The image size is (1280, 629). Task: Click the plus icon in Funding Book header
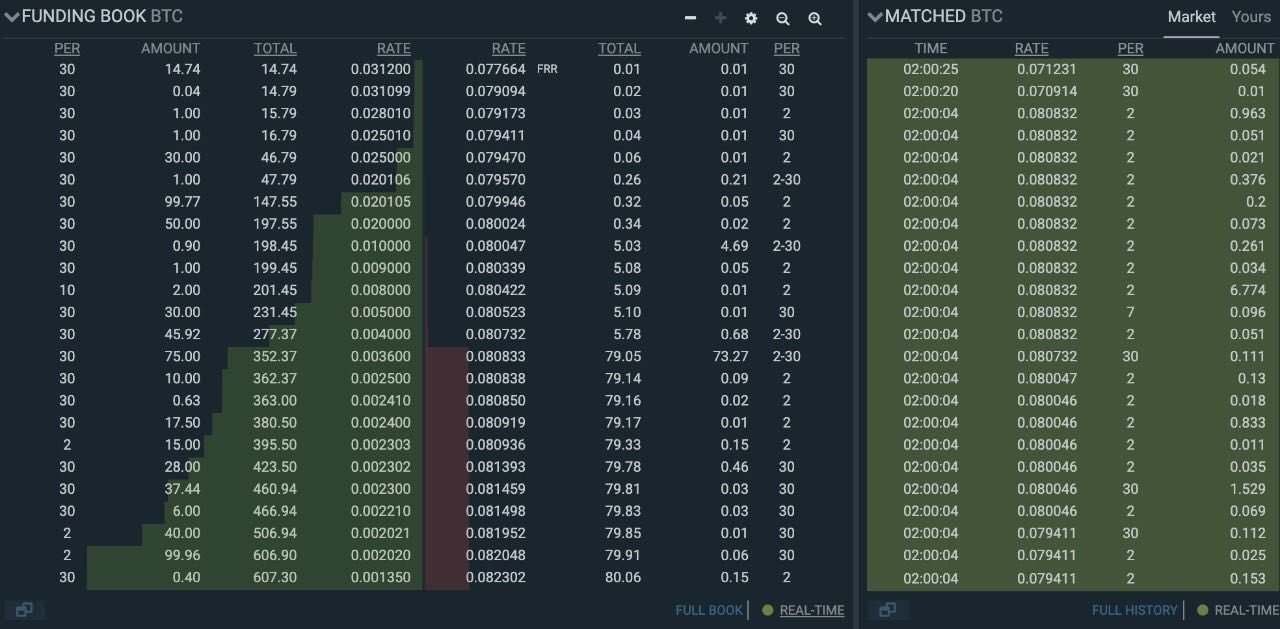pyautogui.click(x=720, y=18)
